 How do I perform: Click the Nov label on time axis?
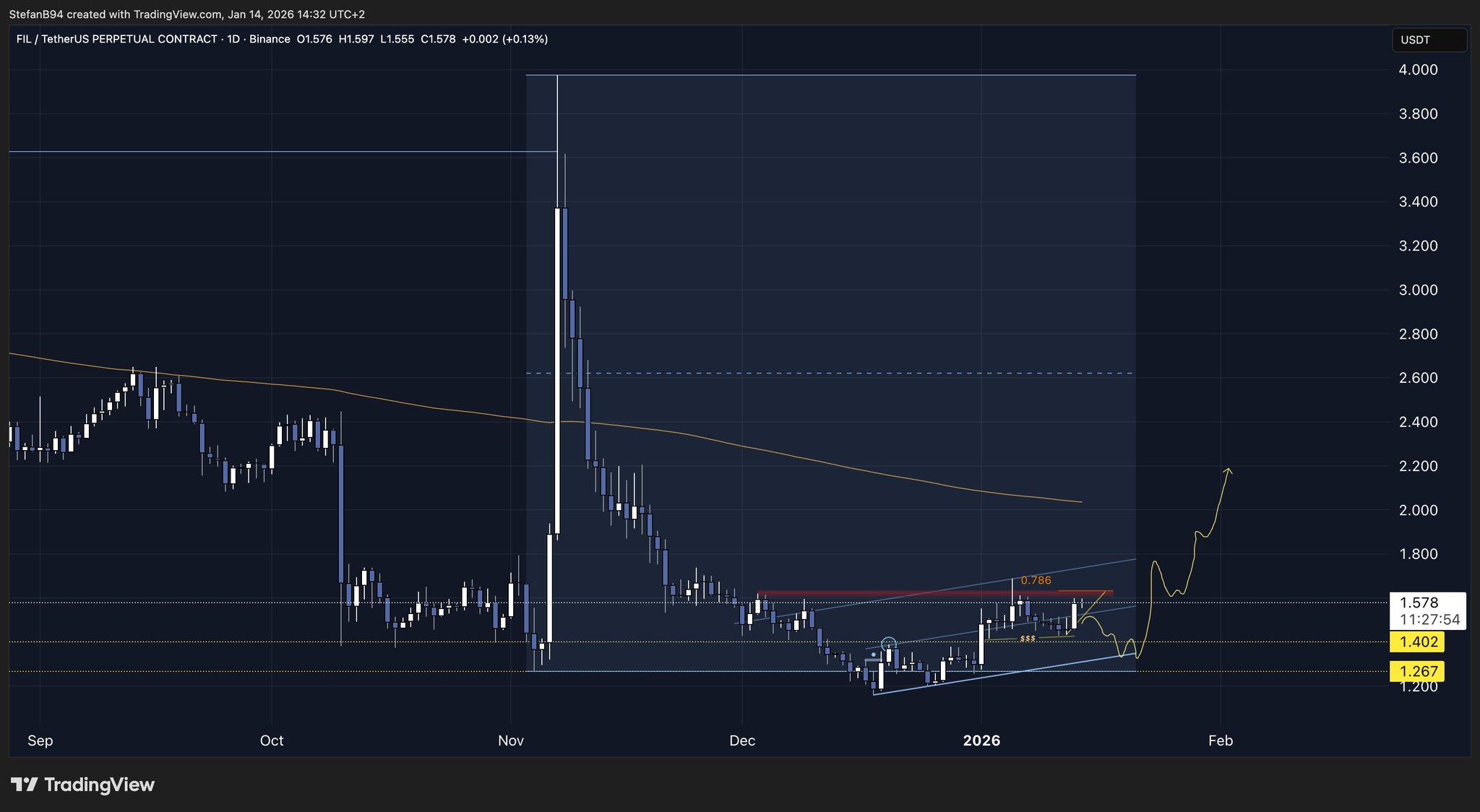pos(510,740)
